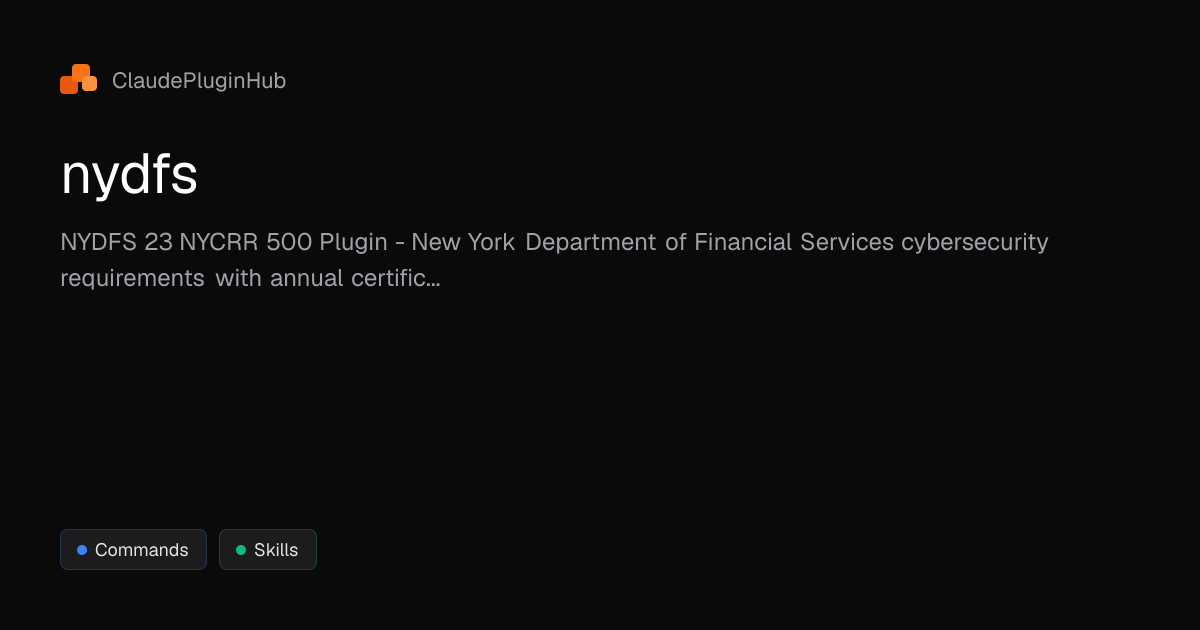Click the word "cybersecurity" in description
Screen dimensions: 1200x630
(x=975, y=242)
